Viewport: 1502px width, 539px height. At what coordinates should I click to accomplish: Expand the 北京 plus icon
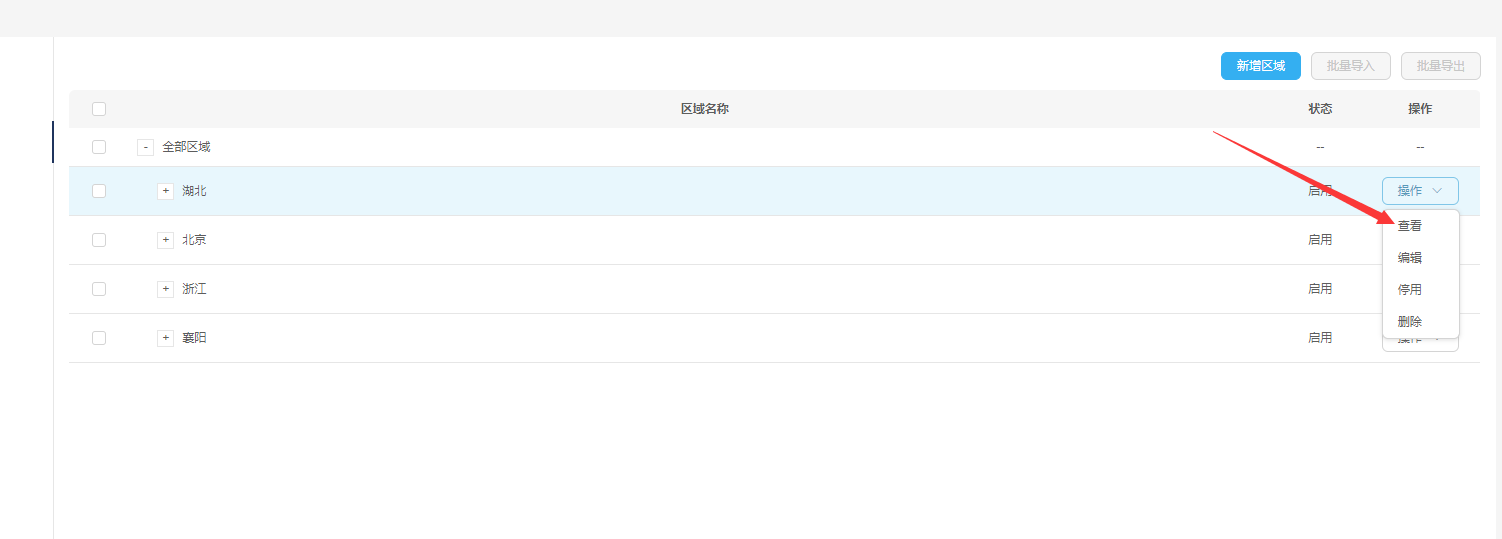166,240
